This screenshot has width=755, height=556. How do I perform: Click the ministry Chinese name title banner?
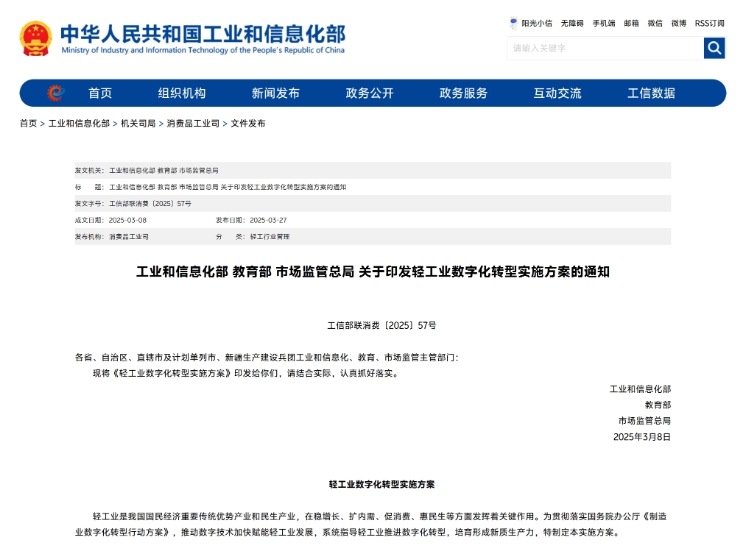click(x=203, y=33)
